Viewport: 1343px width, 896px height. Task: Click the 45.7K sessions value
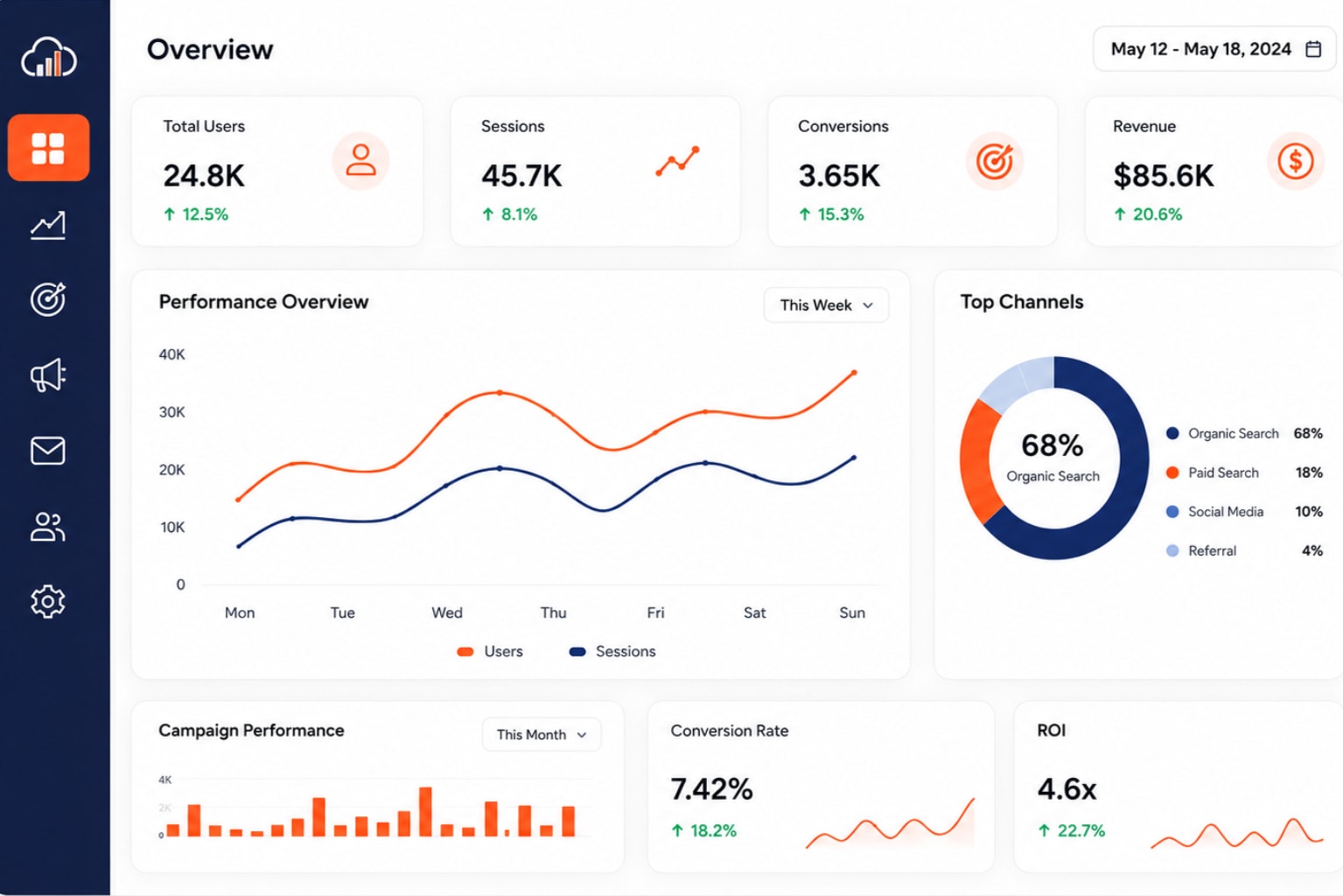tap(521, 176)
